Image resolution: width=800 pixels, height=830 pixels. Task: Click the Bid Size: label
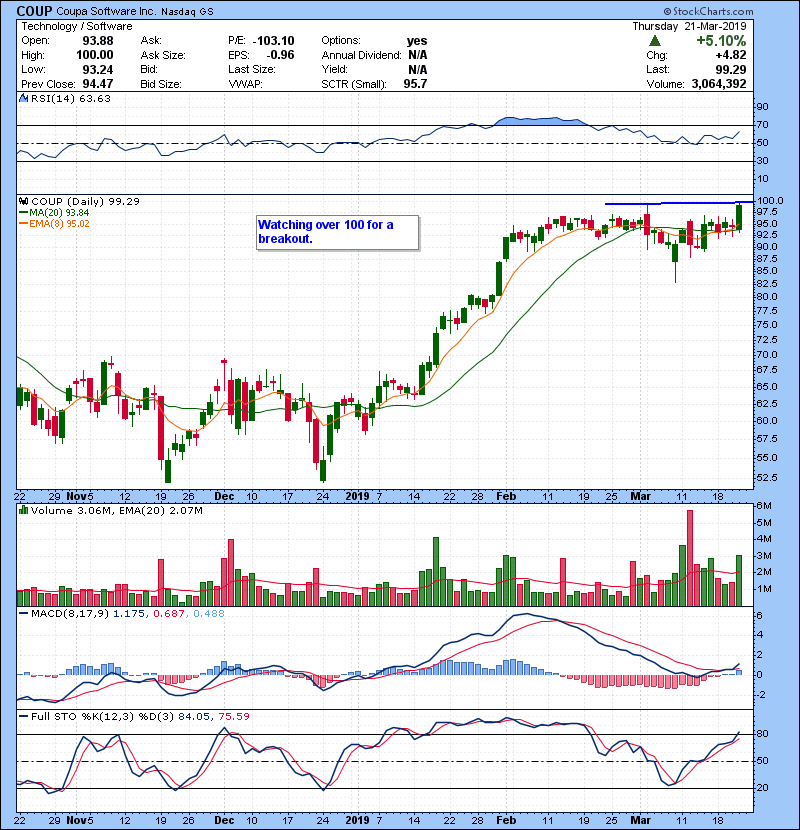point(161,84)
